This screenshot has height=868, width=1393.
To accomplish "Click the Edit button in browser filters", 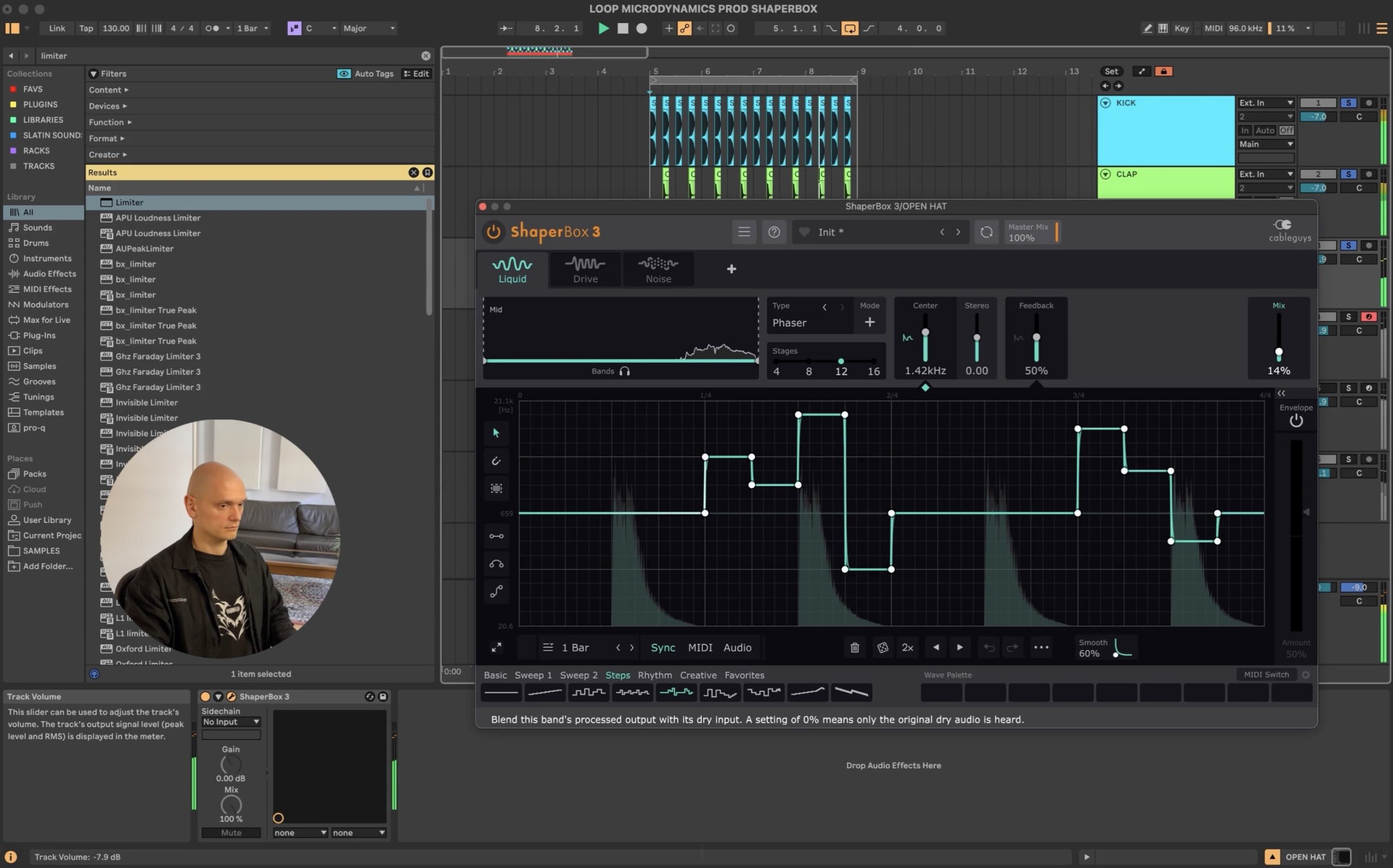I will [417, 73].
